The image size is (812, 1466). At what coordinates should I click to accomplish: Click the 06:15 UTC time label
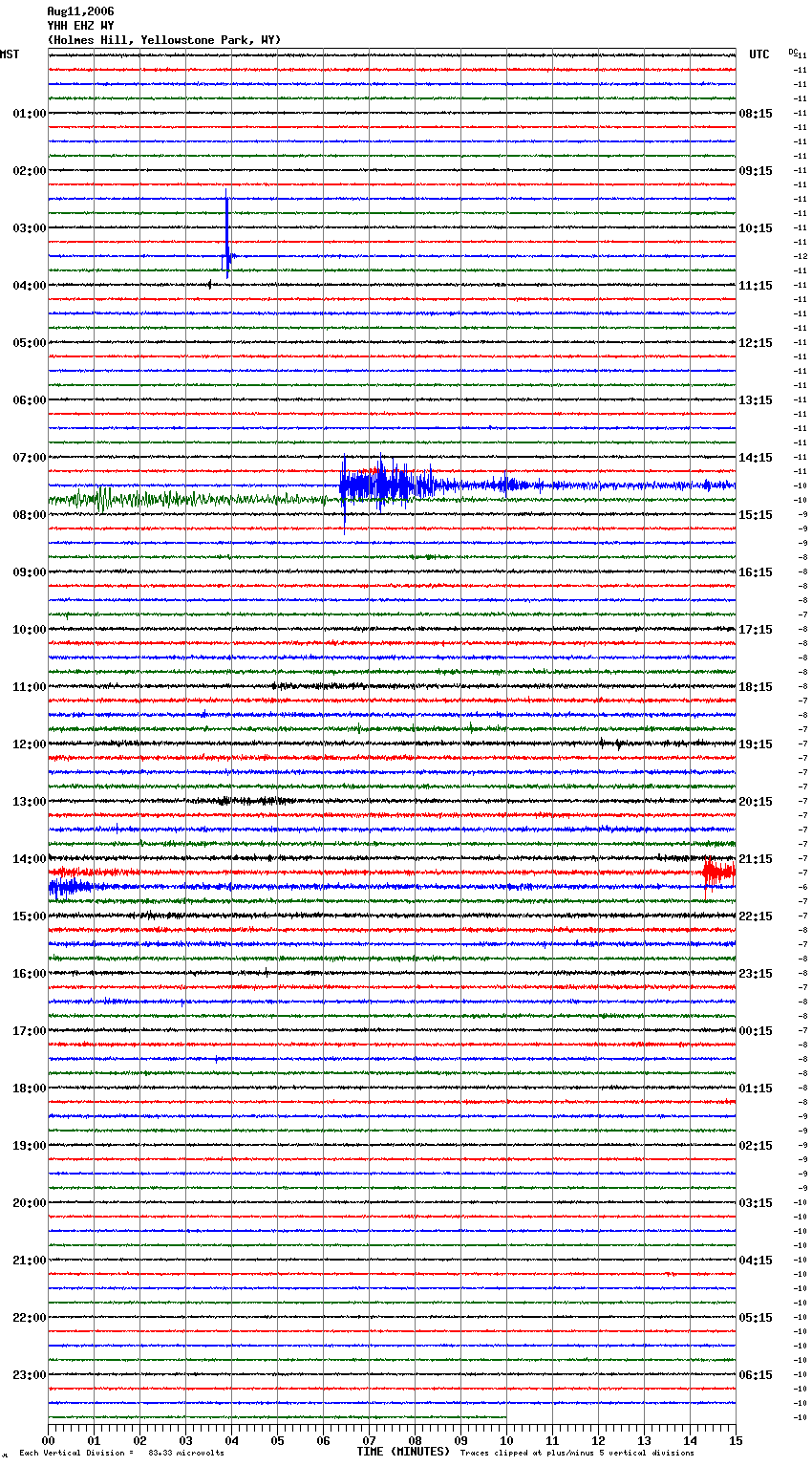pos(756,1375)
